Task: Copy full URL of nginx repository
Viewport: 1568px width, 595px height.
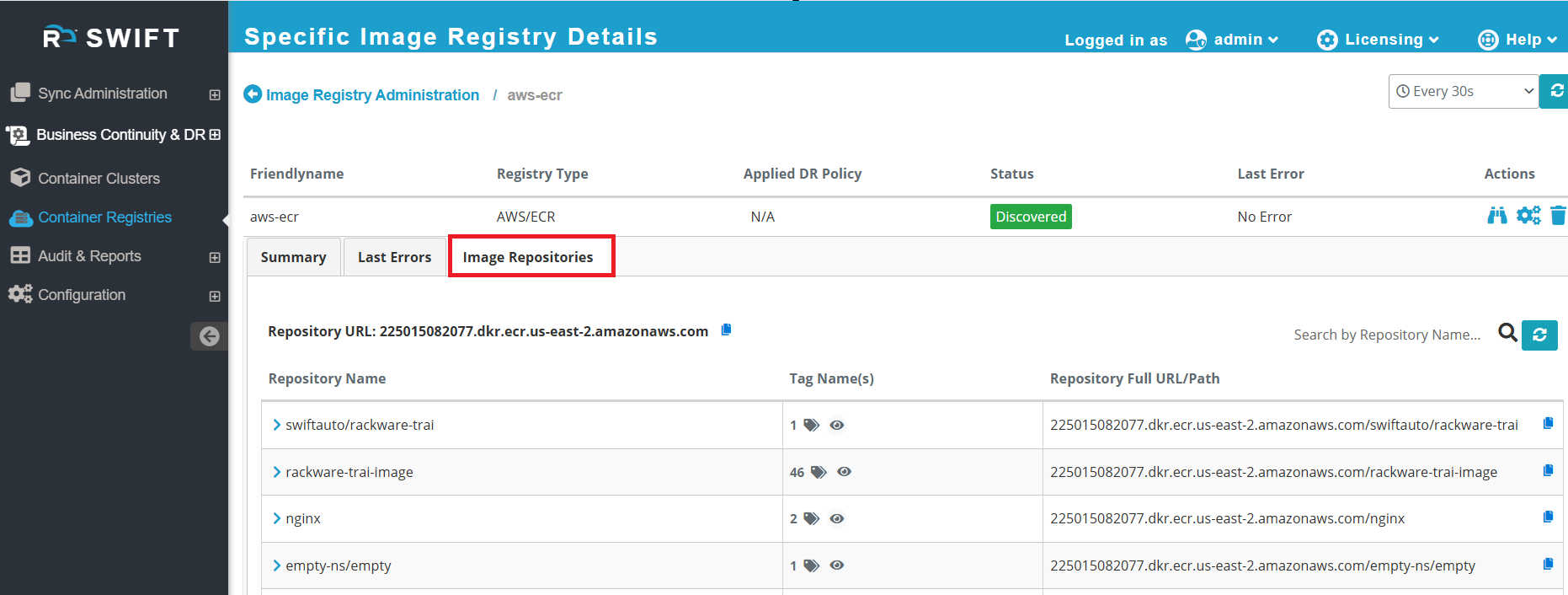Action: click(x=1548, y=517)
